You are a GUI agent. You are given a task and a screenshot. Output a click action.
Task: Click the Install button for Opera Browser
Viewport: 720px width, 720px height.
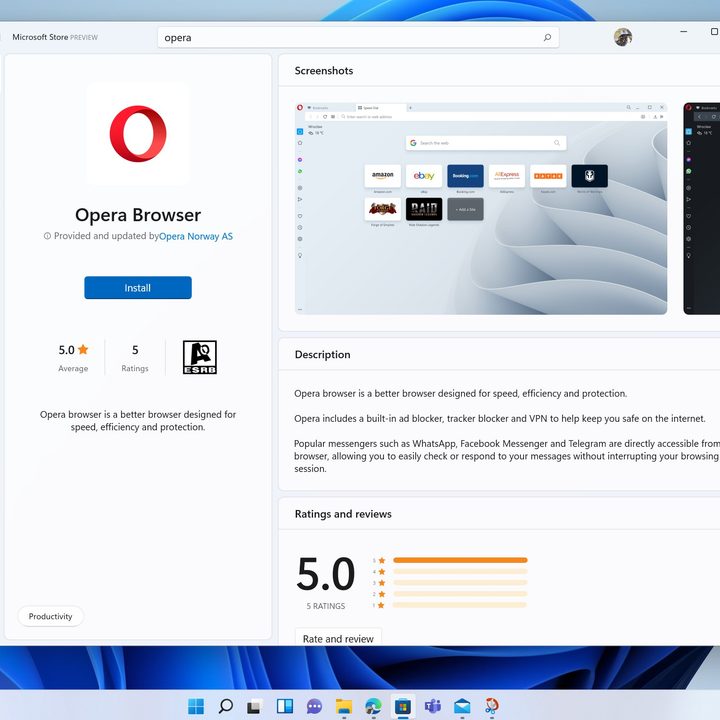point(138,287)
